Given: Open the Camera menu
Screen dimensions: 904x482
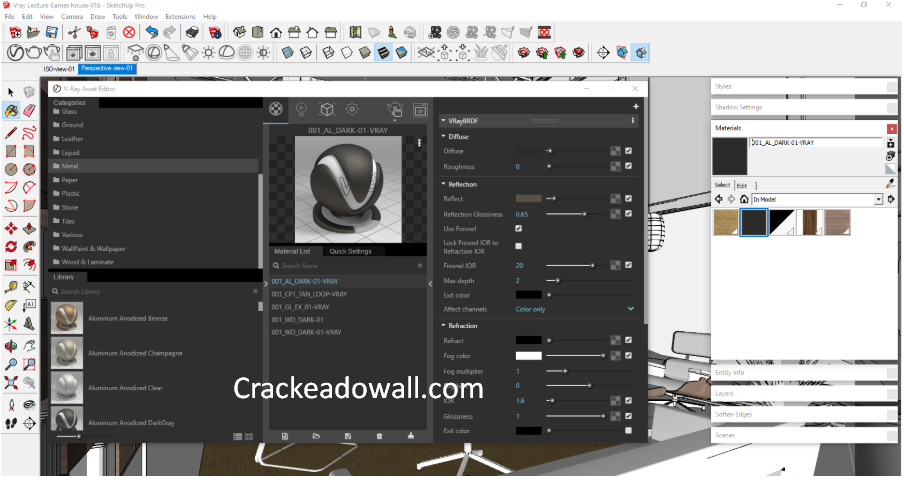Looking at the screenshot, I should (x=72, y=17).
